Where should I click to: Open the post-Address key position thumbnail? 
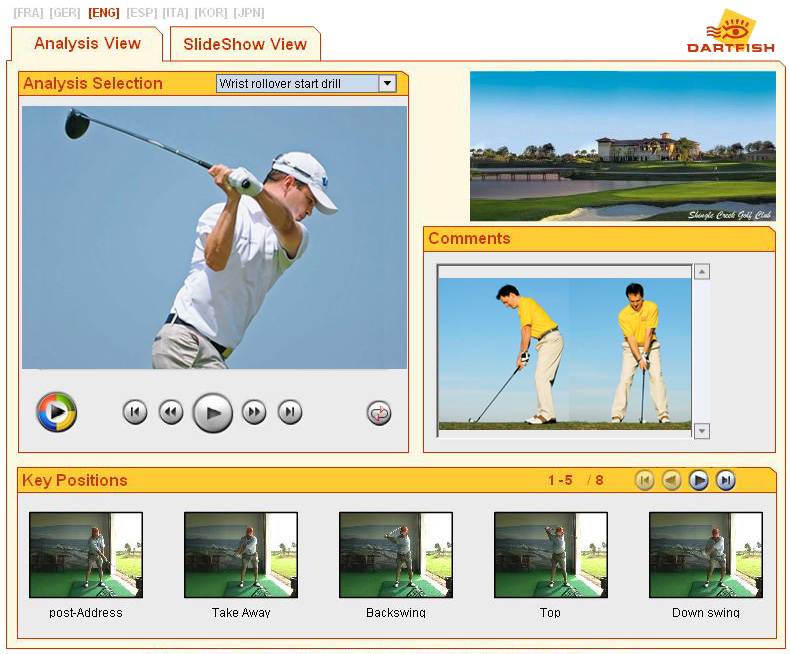(x=86, y=555)
